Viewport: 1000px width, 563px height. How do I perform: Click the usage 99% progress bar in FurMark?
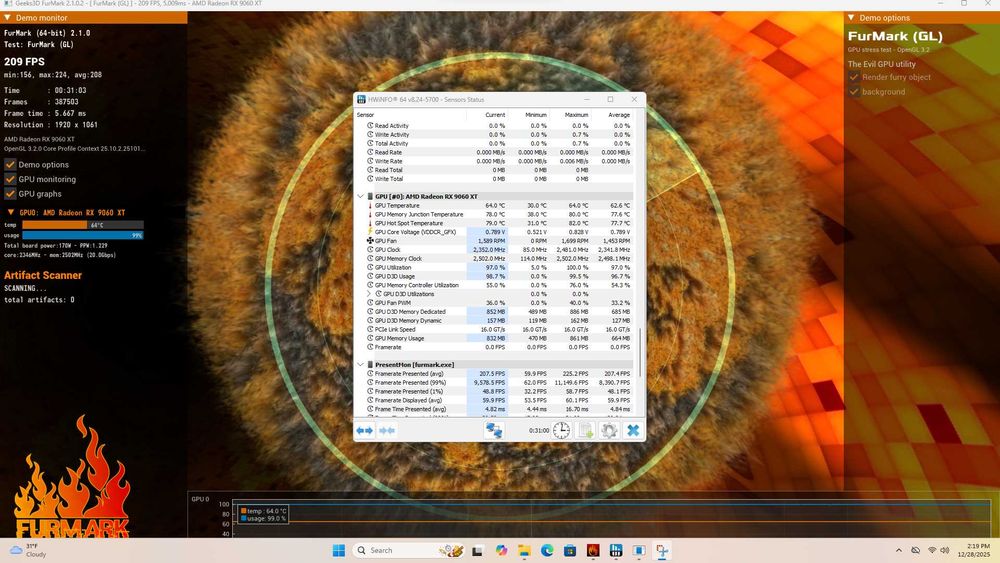(83, 235)
